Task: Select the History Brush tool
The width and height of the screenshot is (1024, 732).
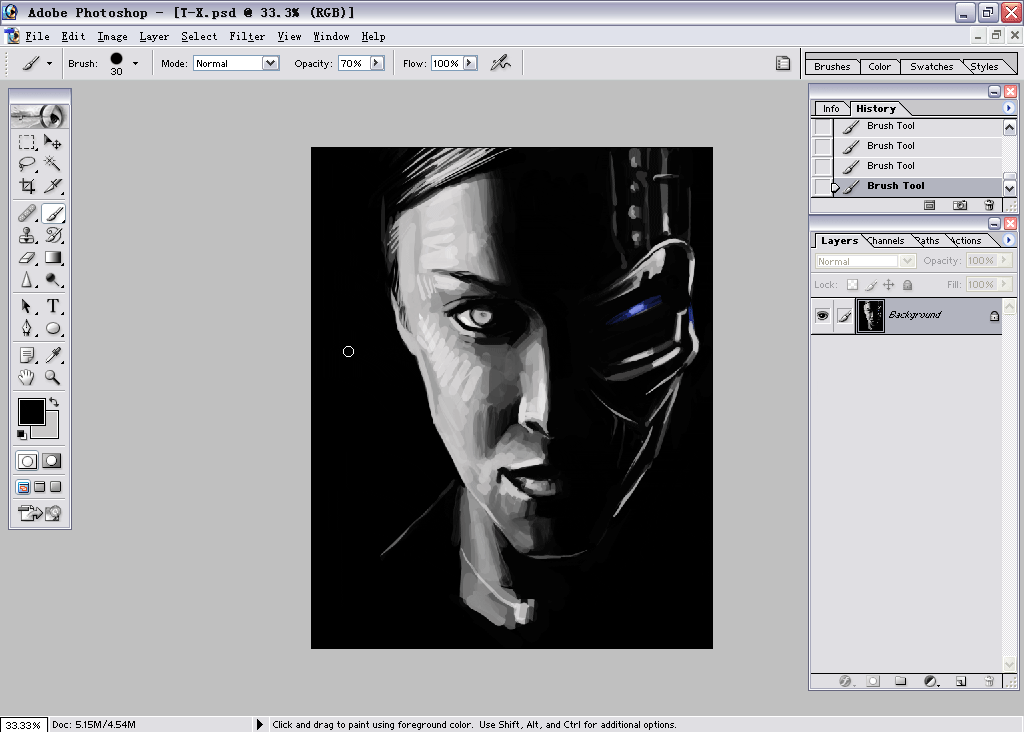Action: (52, 235)
